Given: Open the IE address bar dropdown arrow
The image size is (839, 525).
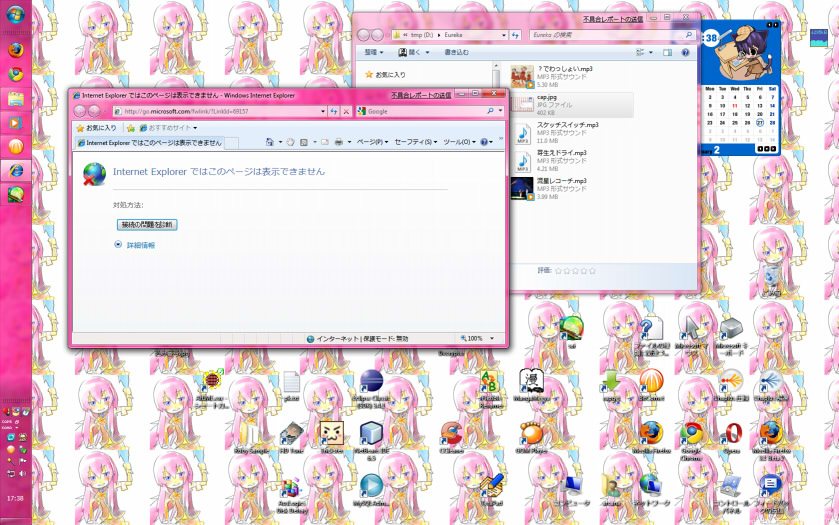Looking at the screenshot, I should coord(323,111).
